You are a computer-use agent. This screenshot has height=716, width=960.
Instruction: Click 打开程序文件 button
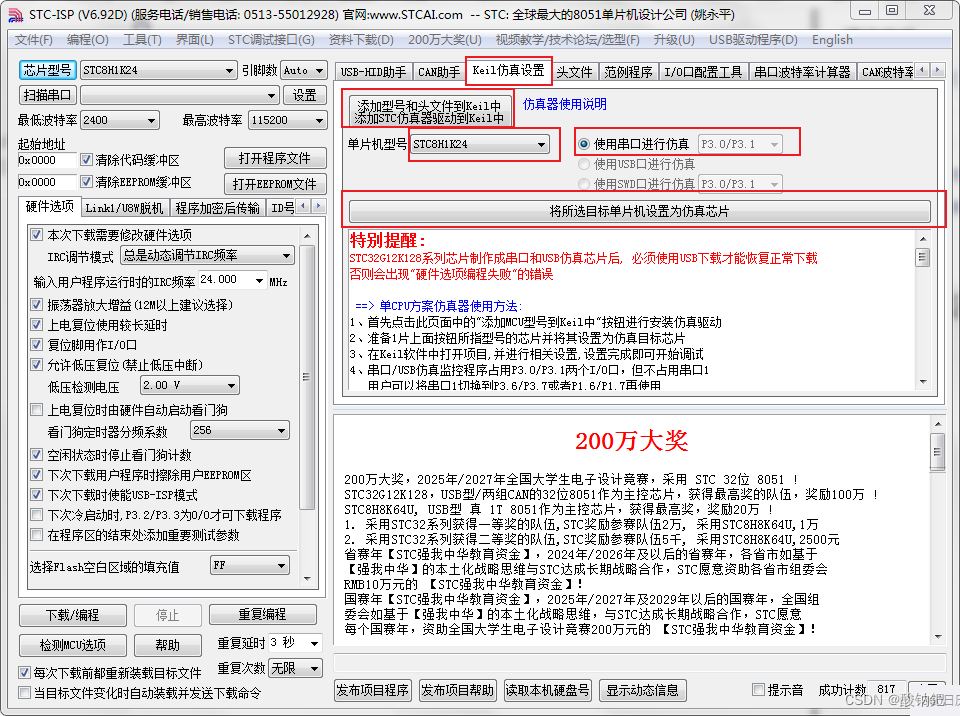(x=275, y=159)
